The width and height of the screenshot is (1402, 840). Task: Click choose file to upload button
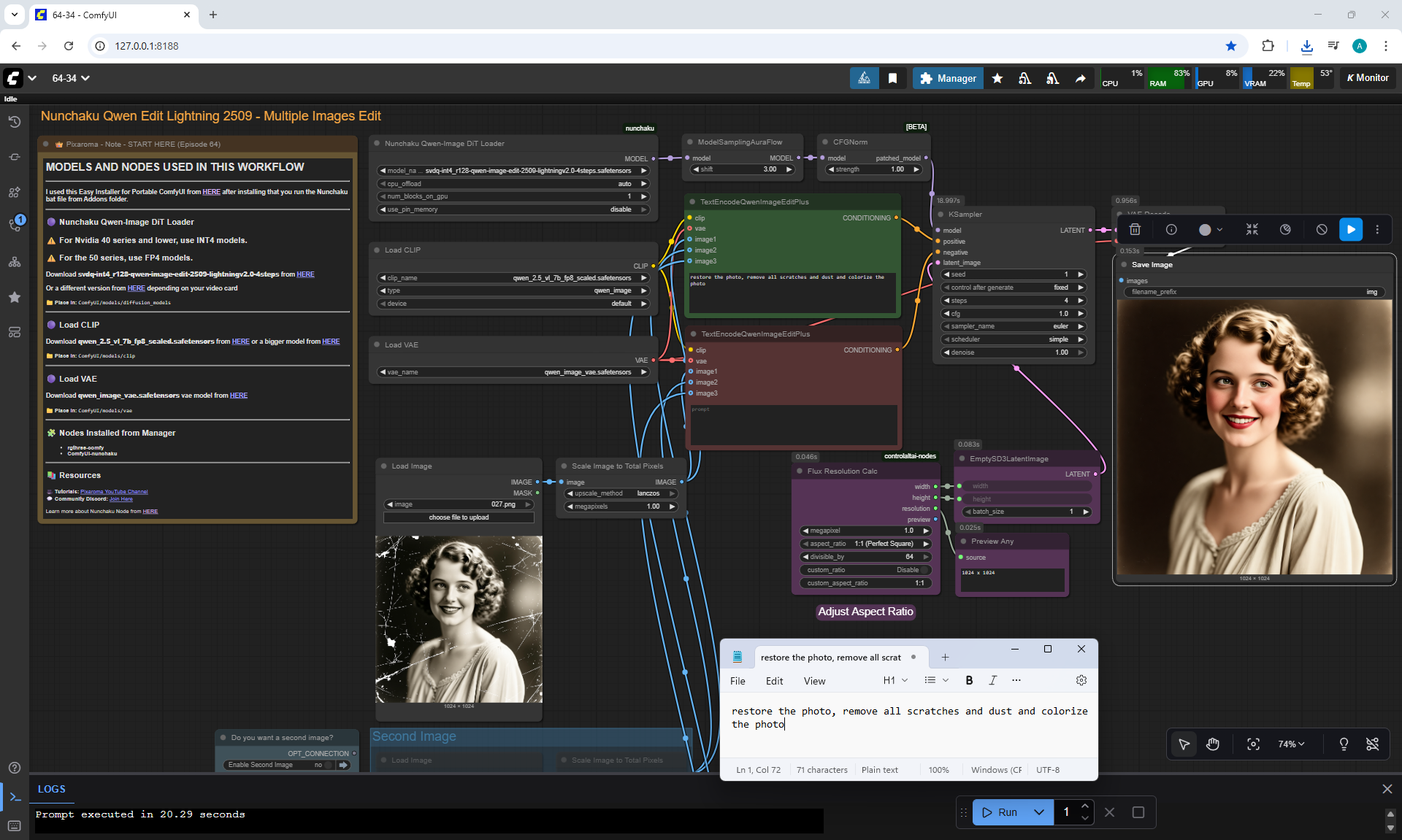[x=459, y=517]
